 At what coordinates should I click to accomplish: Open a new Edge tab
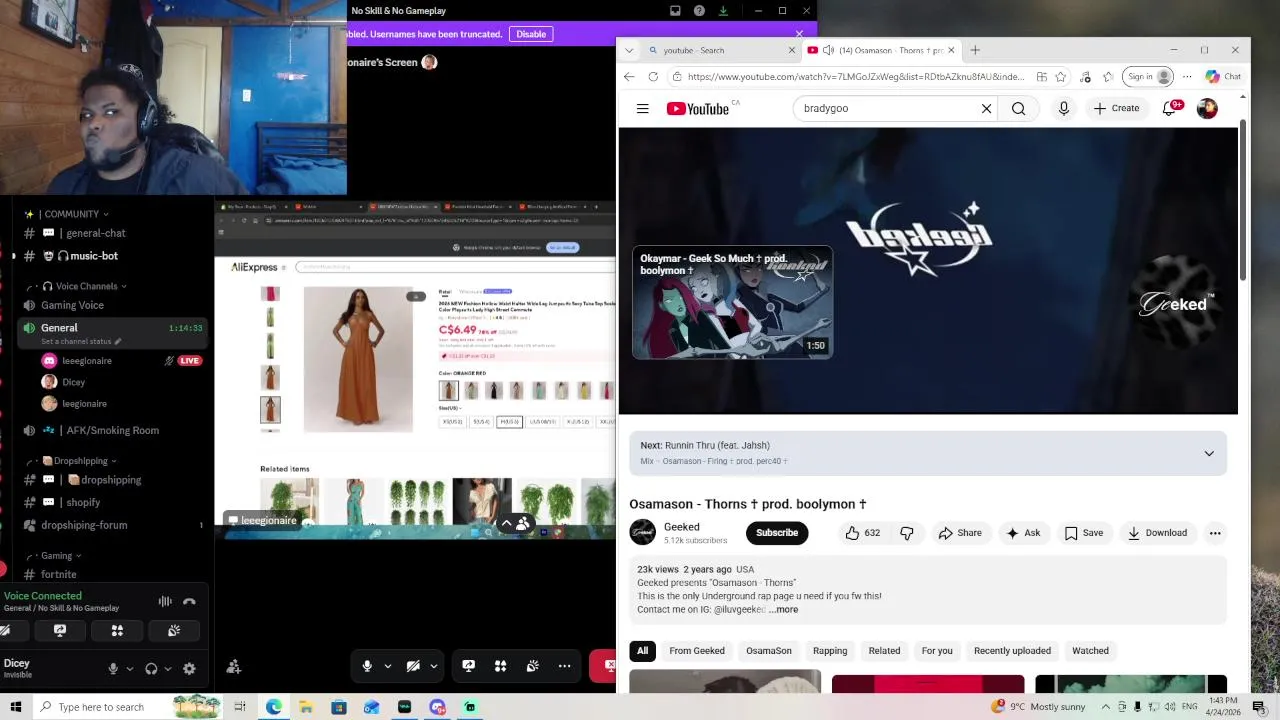975,50
